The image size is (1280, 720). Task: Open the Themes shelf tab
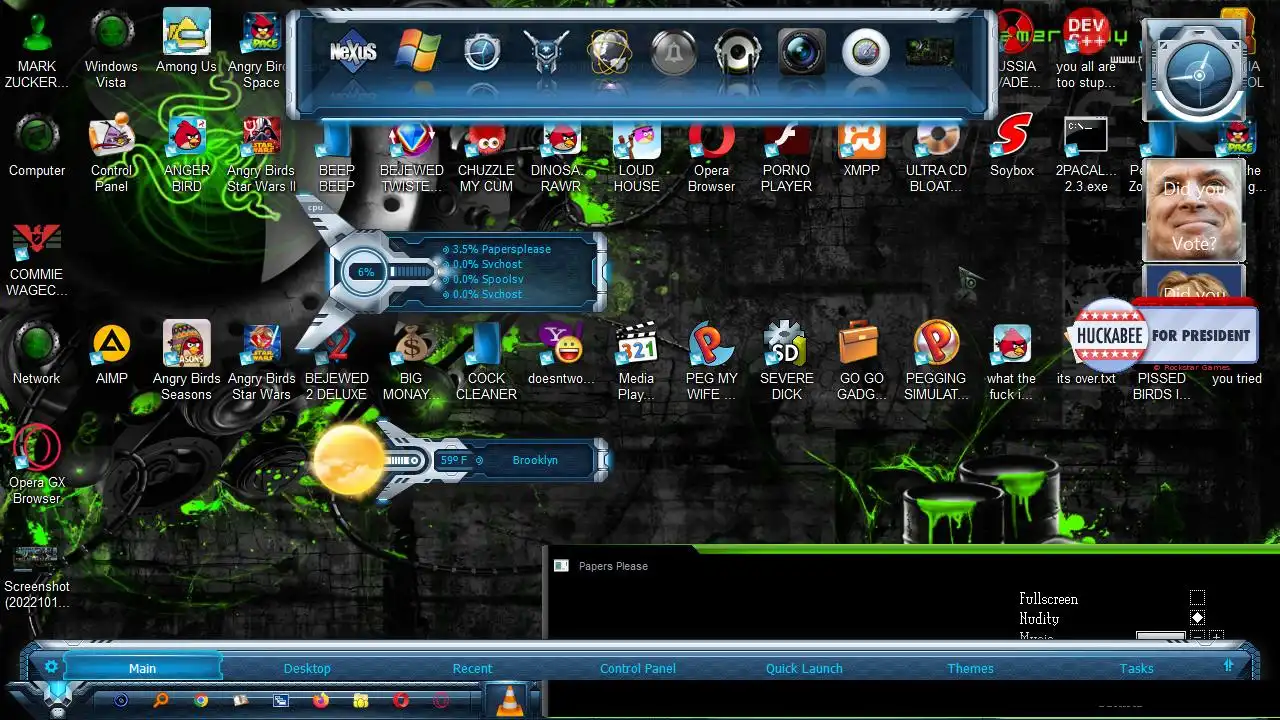coord(971,668)
